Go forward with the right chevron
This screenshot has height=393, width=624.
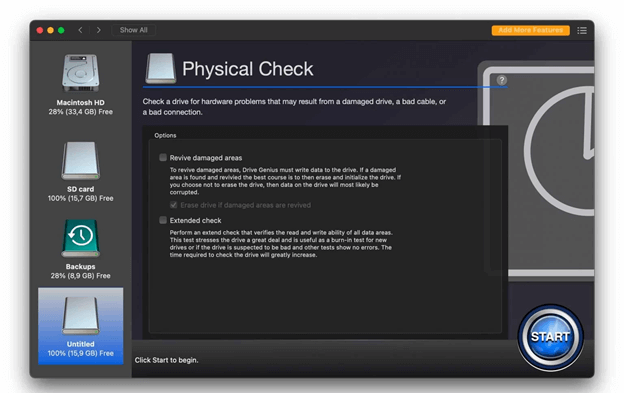pyautogui.click(x=98, y=30)
